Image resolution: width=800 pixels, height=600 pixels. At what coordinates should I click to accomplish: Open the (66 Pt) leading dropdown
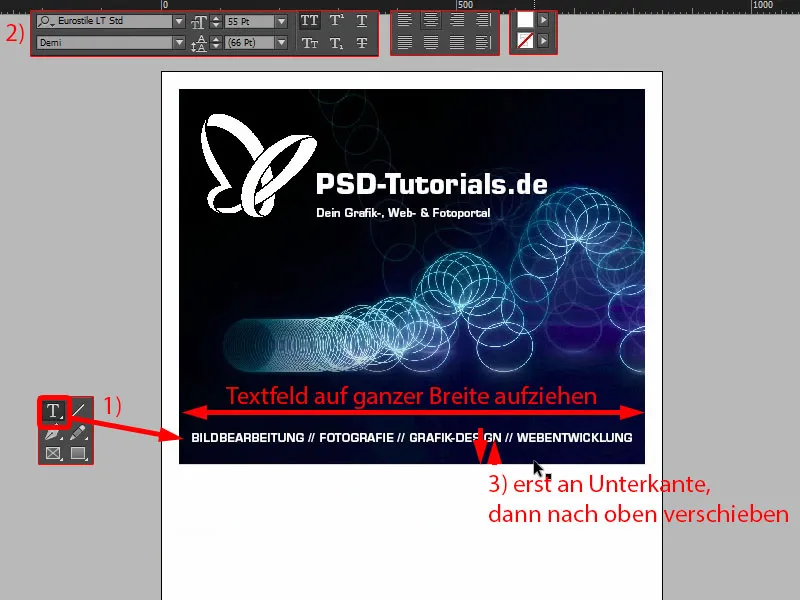click(x=281, y=43)
